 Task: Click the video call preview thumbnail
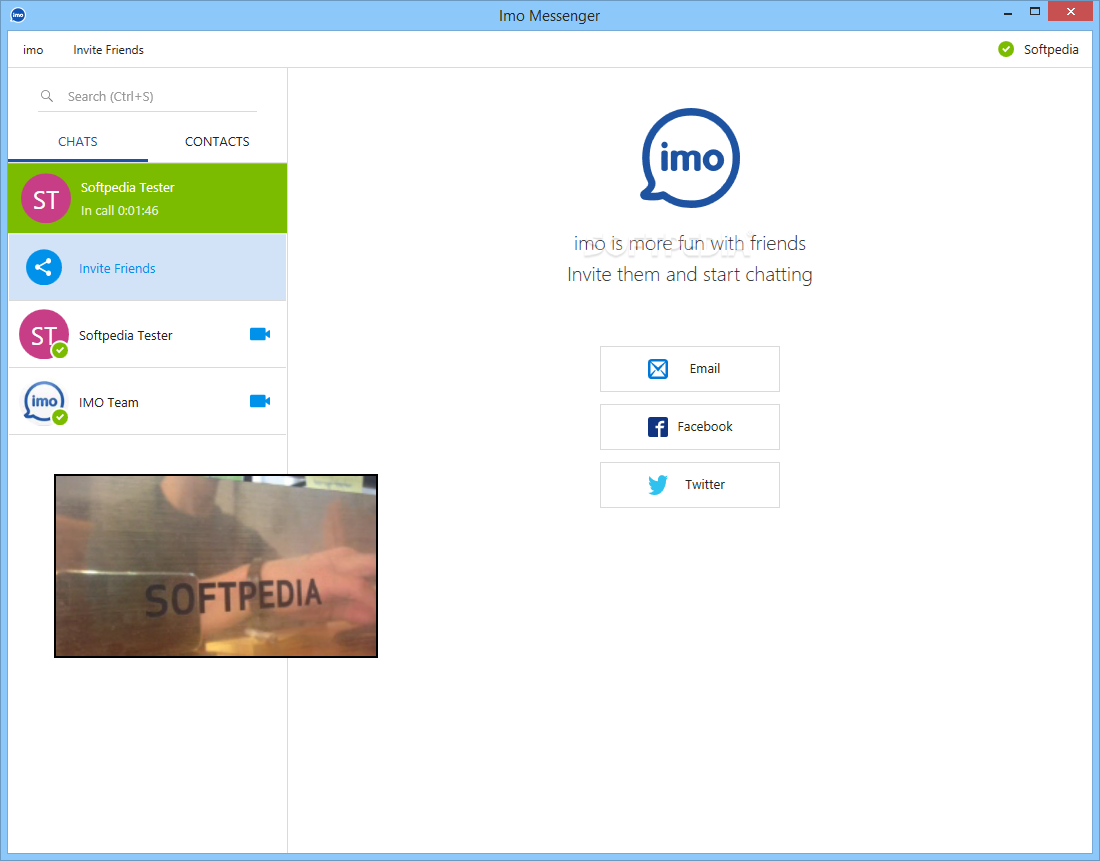tap(216, 566)
